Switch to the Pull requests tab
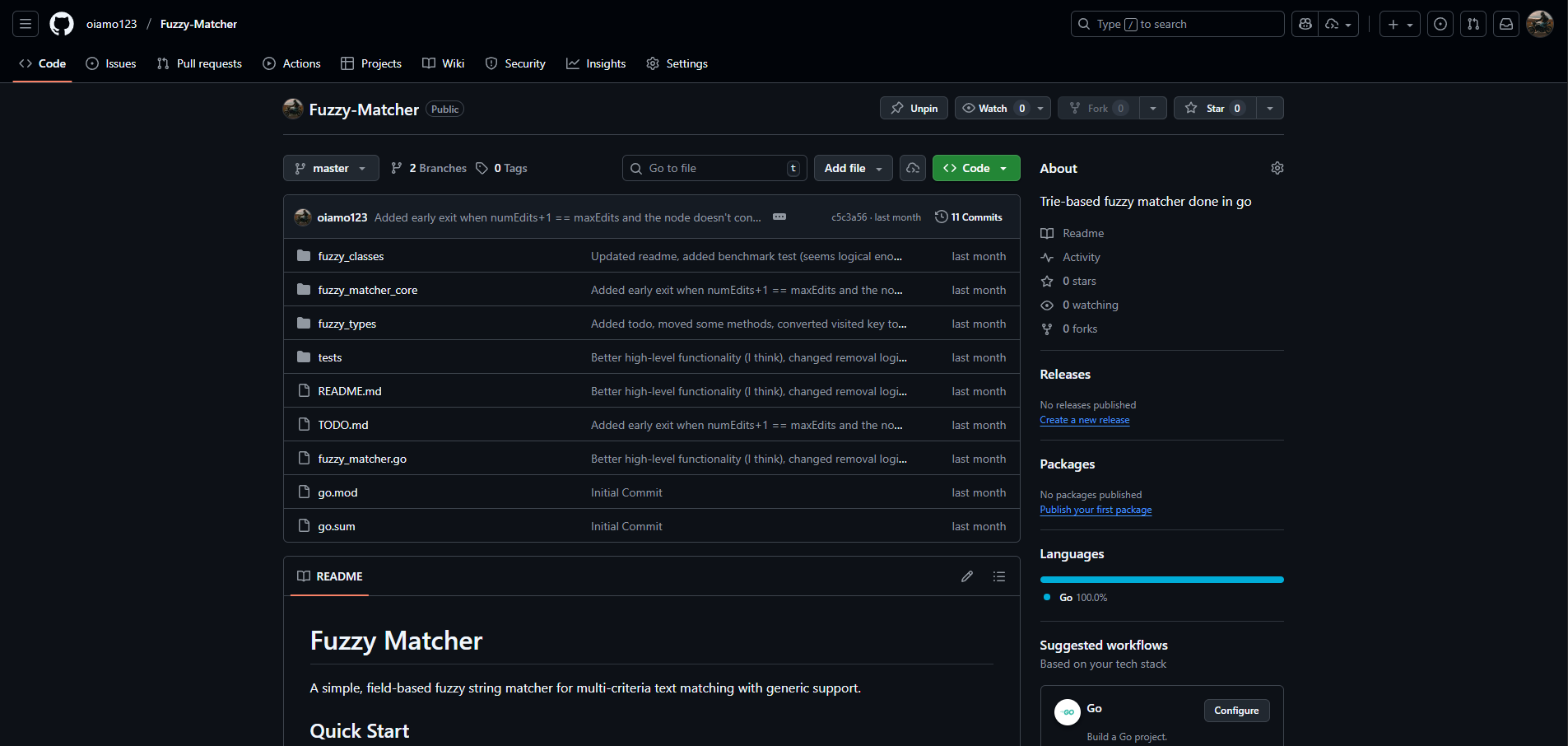 pos(199,63)
